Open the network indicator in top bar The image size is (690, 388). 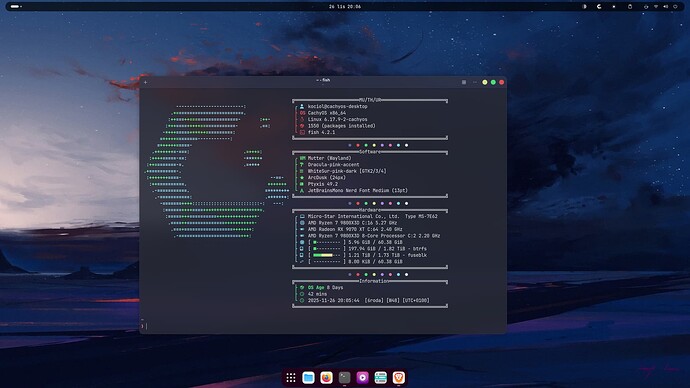tap(656, 7)
